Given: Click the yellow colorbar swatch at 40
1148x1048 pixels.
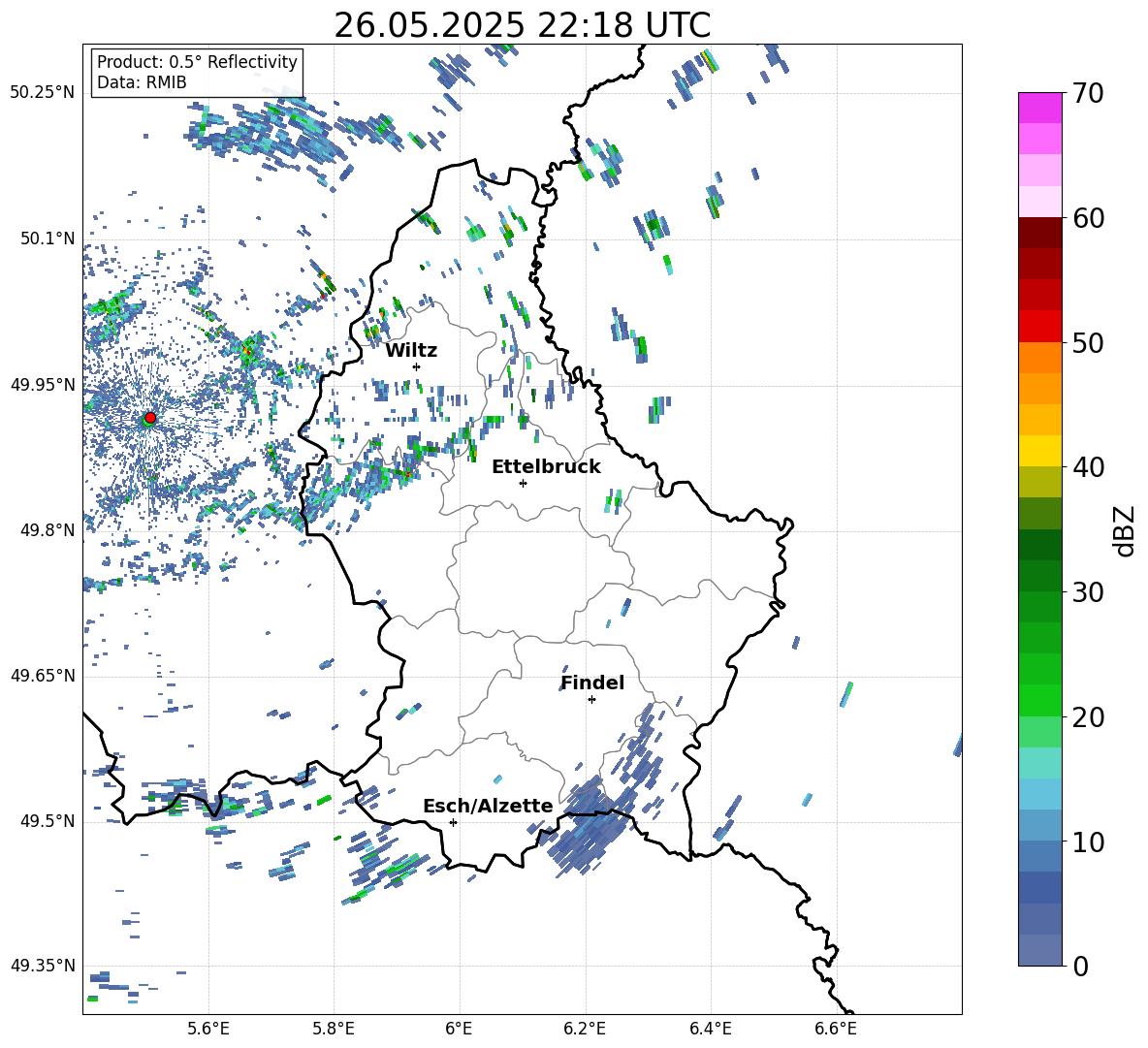Looking at the screenshot, I should tap(1040, 451).
